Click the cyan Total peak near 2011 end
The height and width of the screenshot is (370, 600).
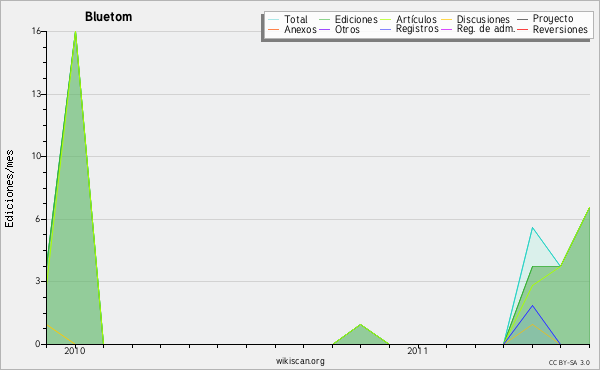(532, 228)
